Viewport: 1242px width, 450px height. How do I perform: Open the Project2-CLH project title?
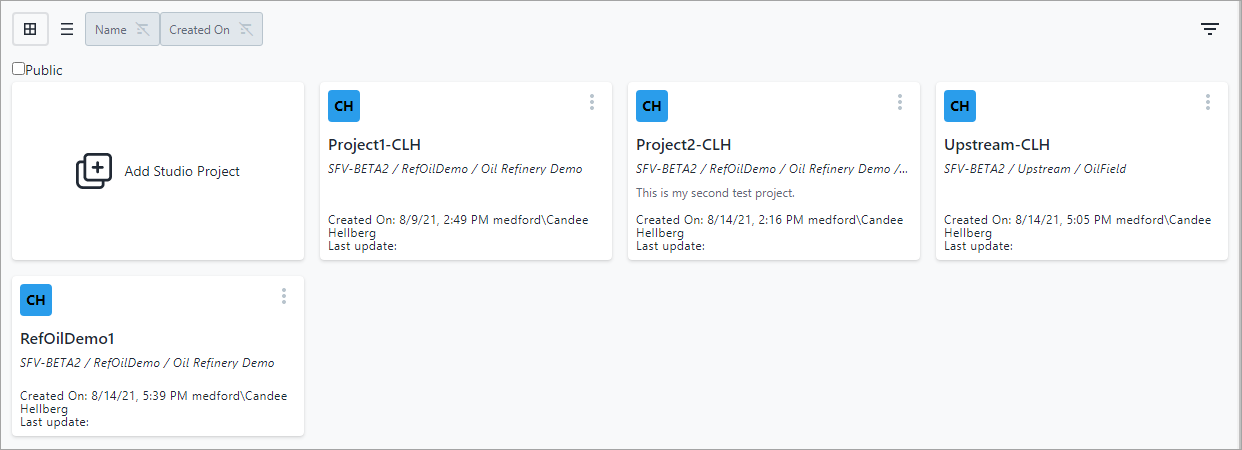[x=683, y=145]
